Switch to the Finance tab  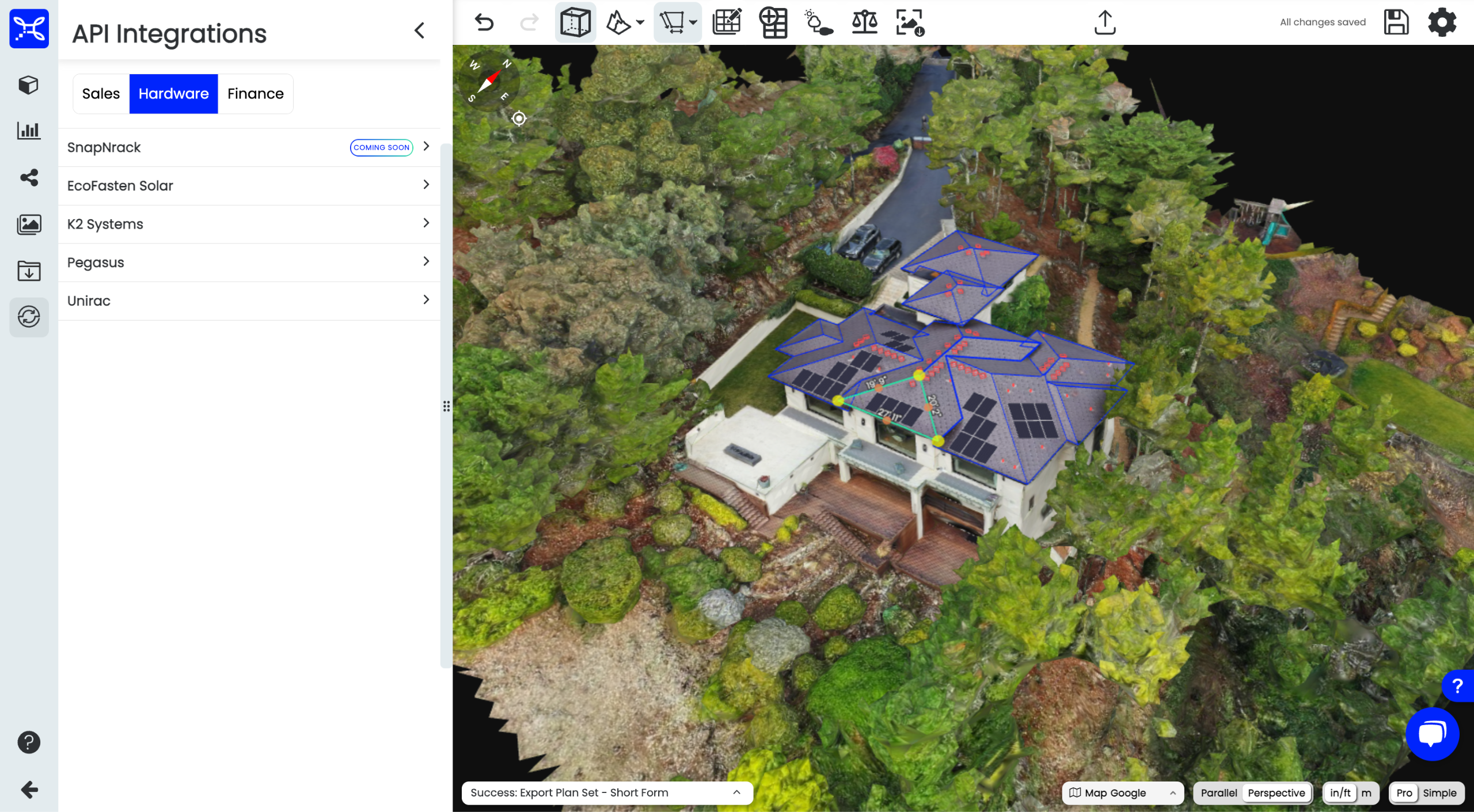255,94
